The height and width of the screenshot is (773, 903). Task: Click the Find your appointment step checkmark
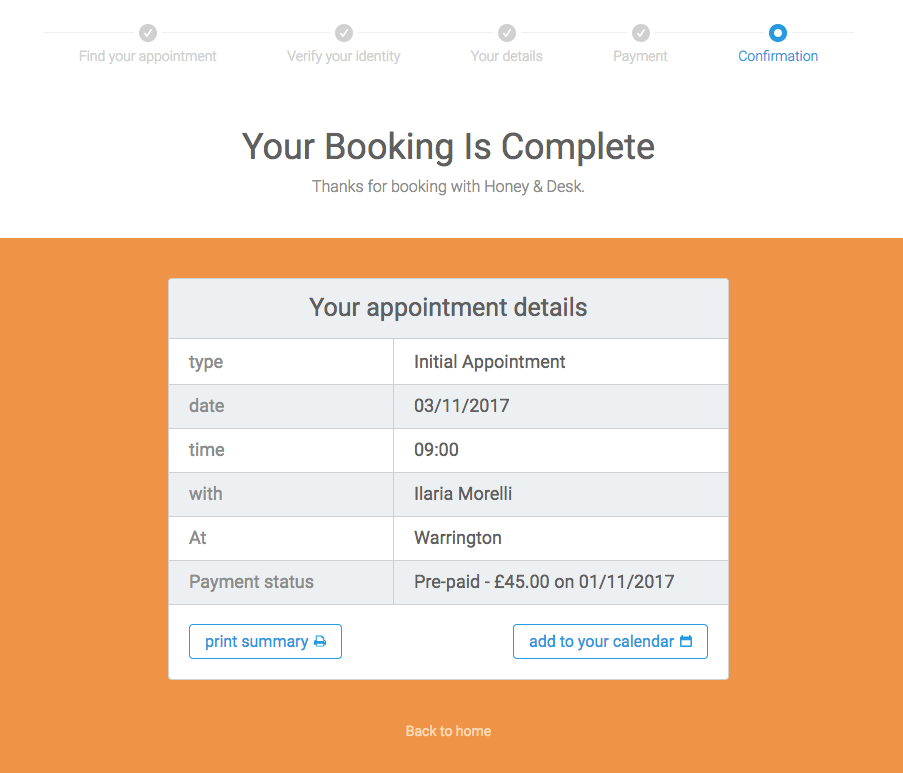pyautogui.click(x=148, y=33)
